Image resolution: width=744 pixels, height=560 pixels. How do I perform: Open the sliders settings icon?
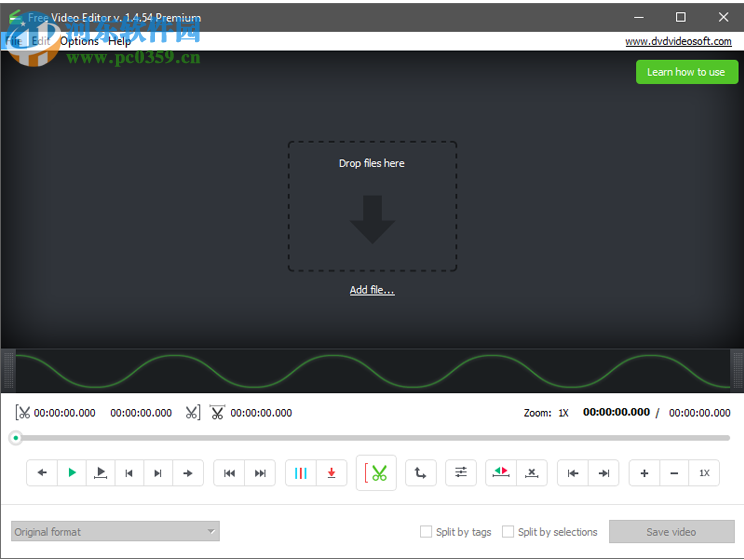coord(461,473)
